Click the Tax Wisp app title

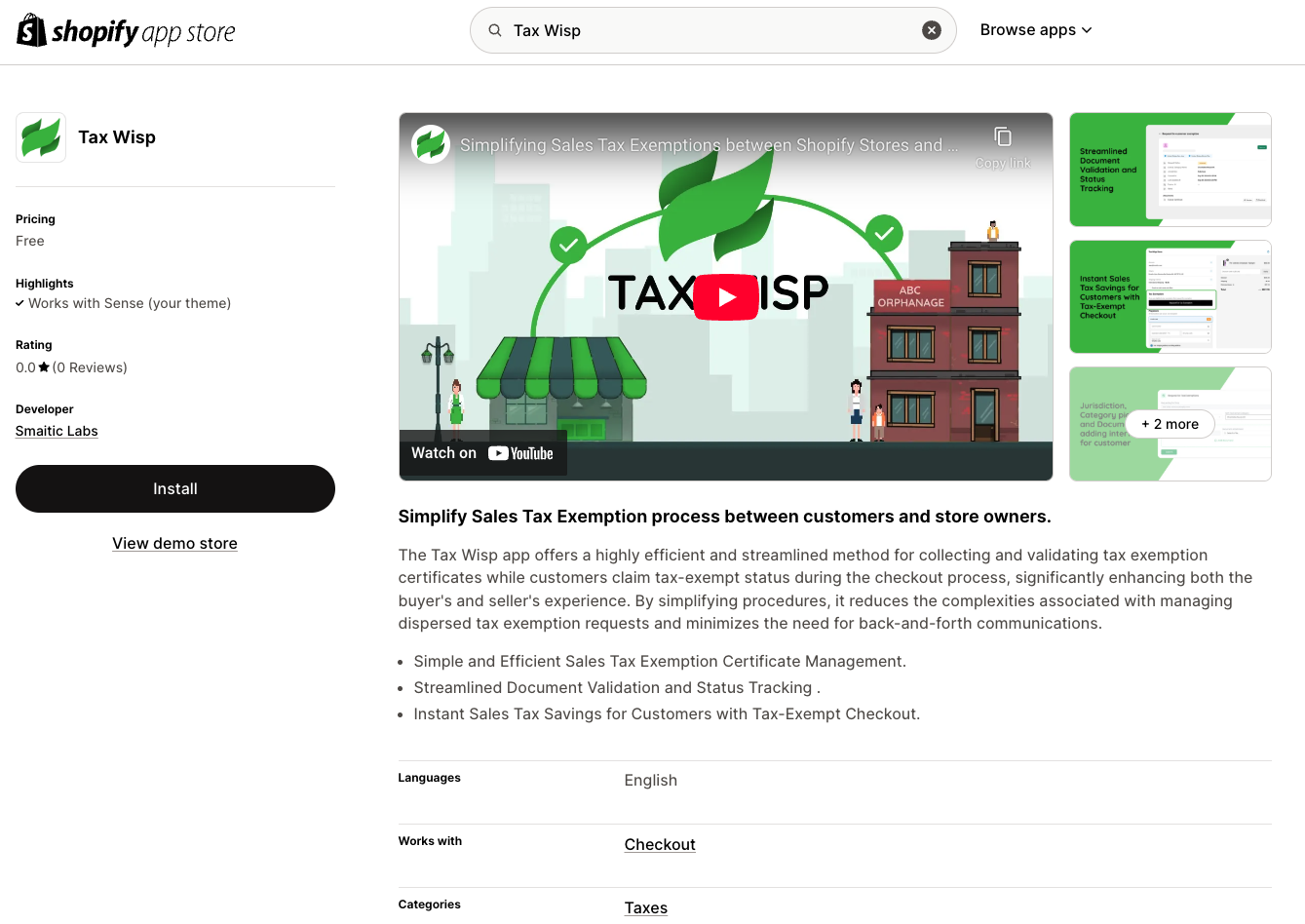[117, 137]
